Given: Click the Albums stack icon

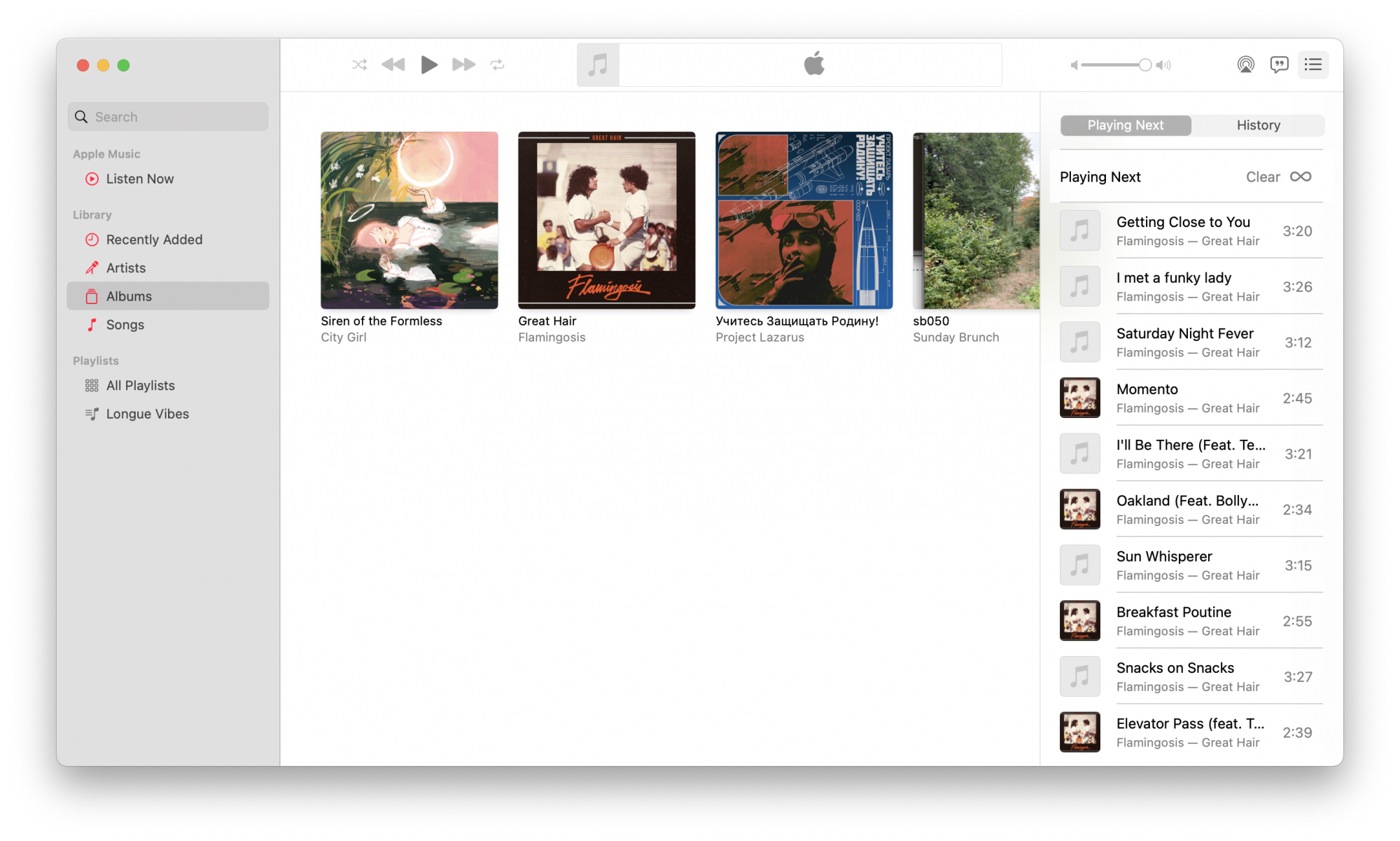Looking at the screenshot, I should (92, 296).
